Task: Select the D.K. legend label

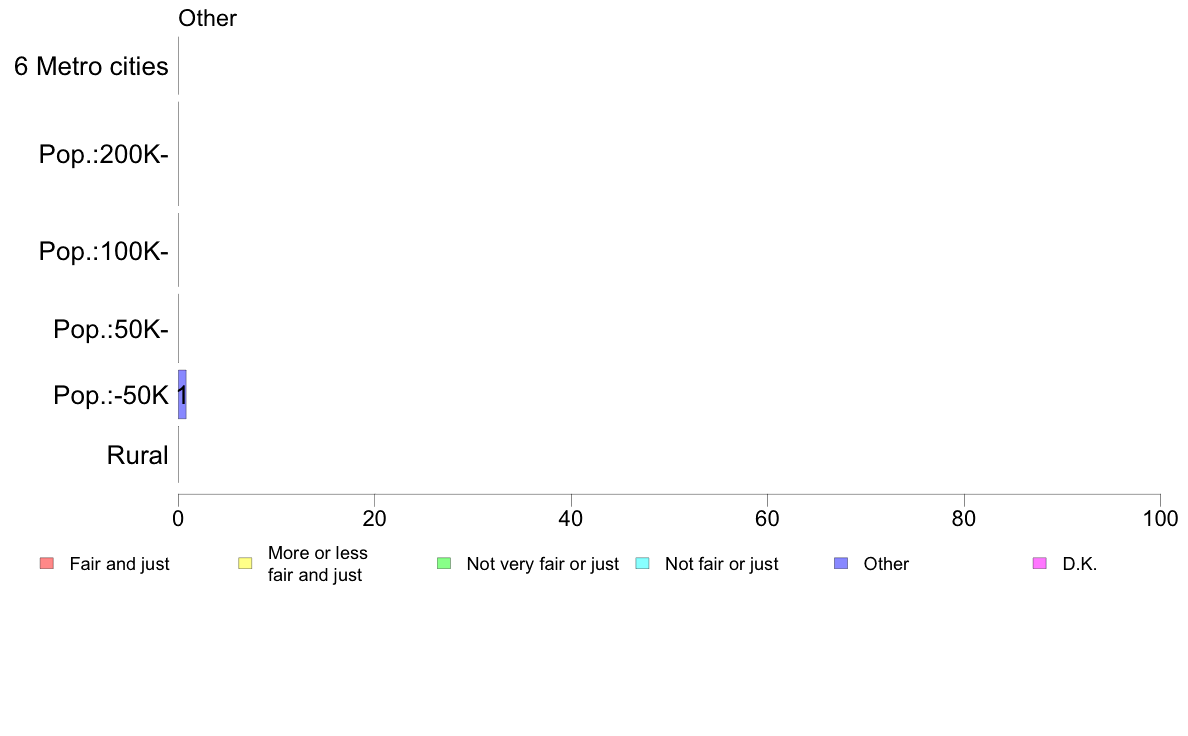Action: pos(1080,564)
